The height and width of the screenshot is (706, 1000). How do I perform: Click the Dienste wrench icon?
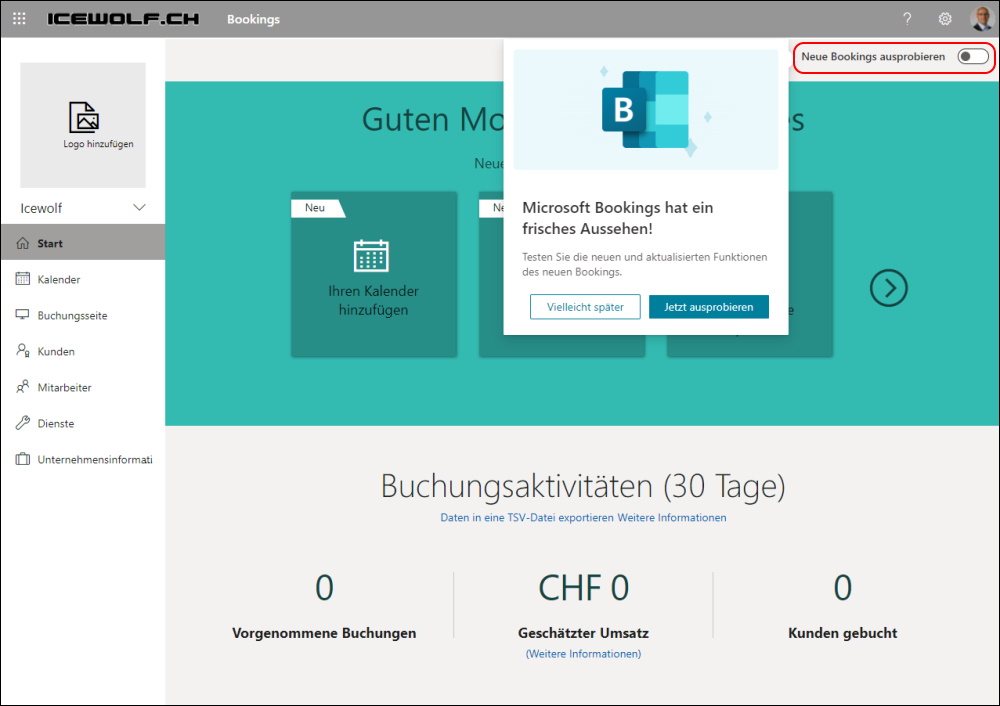23,423
